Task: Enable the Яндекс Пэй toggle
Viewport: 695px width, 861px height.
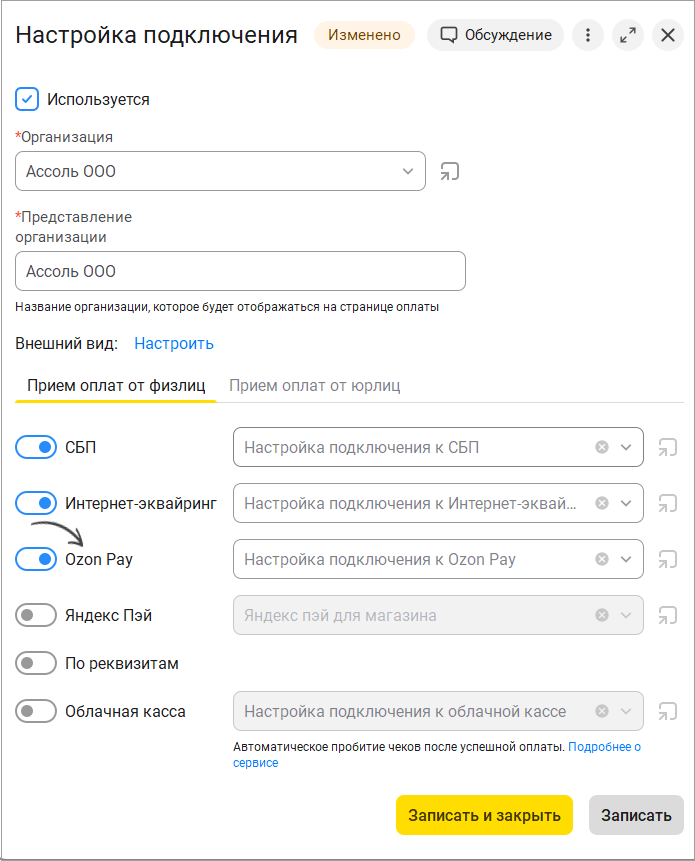Action: (x=36, y=616)
